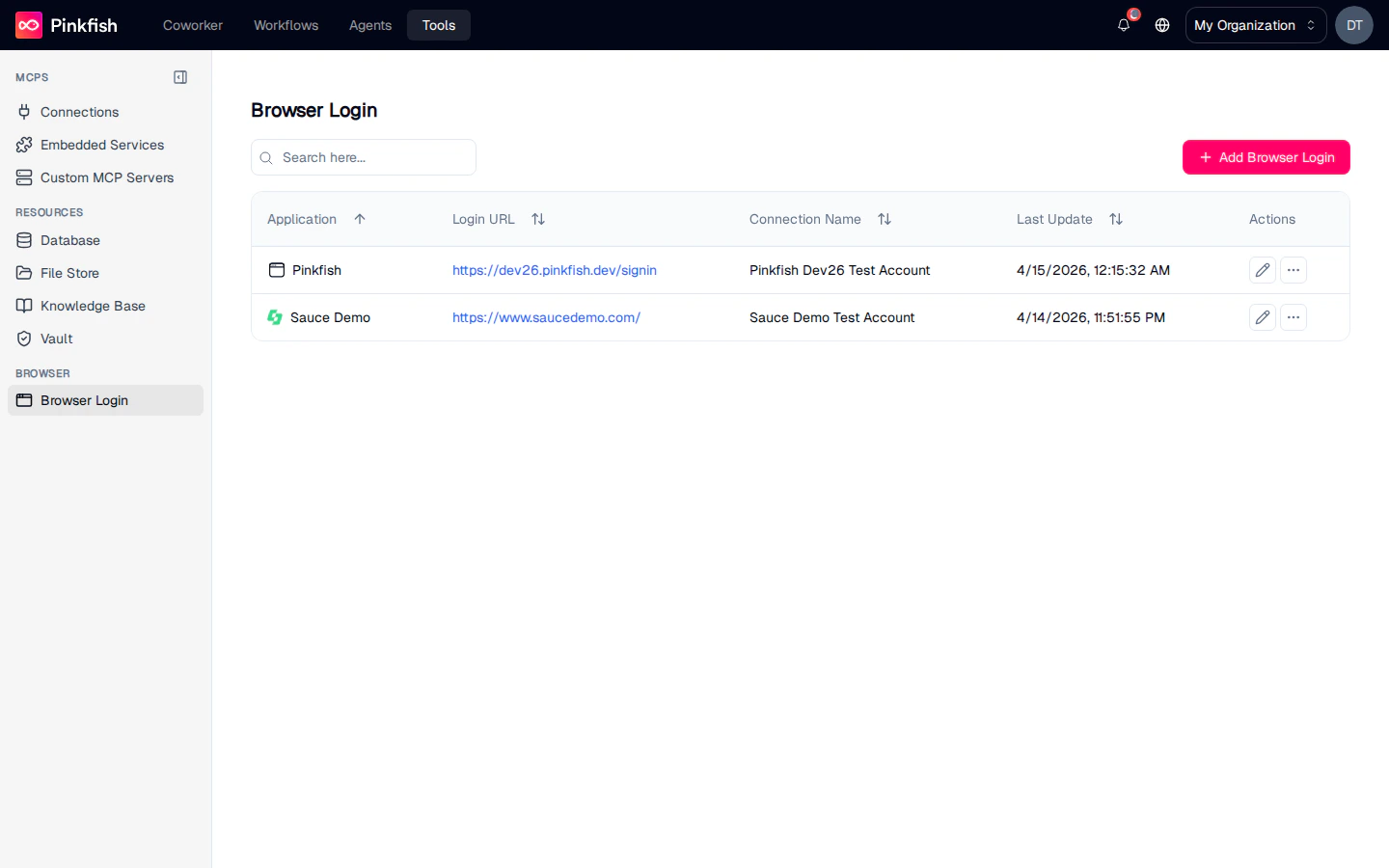Click the Add Browser Login button
Viewport: 1389px width, 868px height.
click(x=1266, y=157)
